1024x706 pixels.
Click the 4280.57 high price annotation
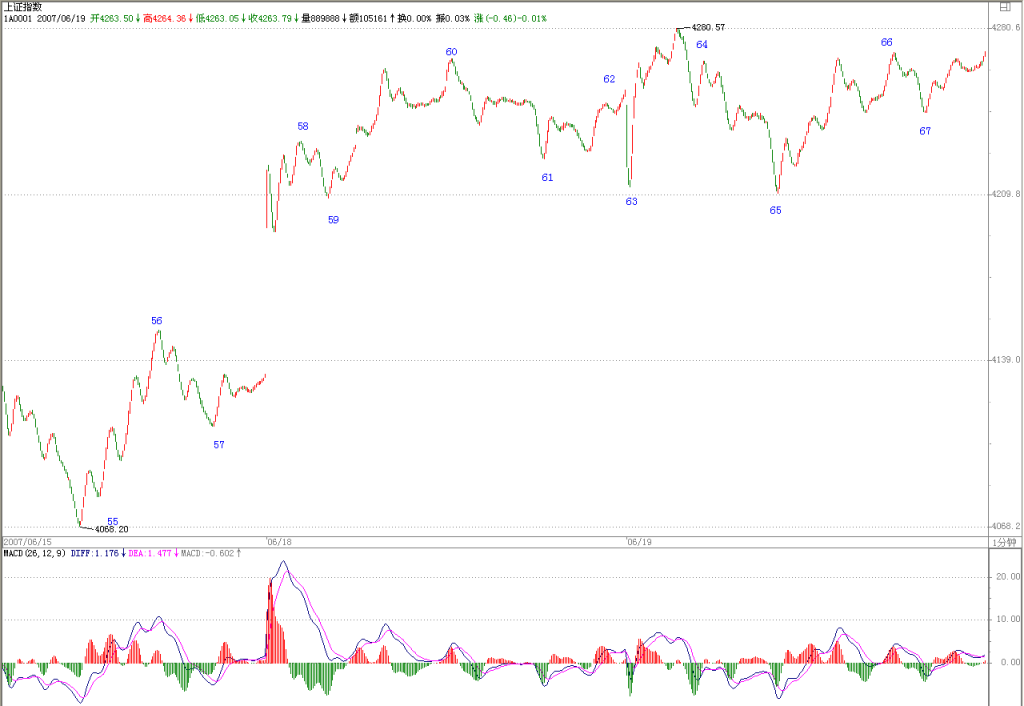click(x=708, y=27)
